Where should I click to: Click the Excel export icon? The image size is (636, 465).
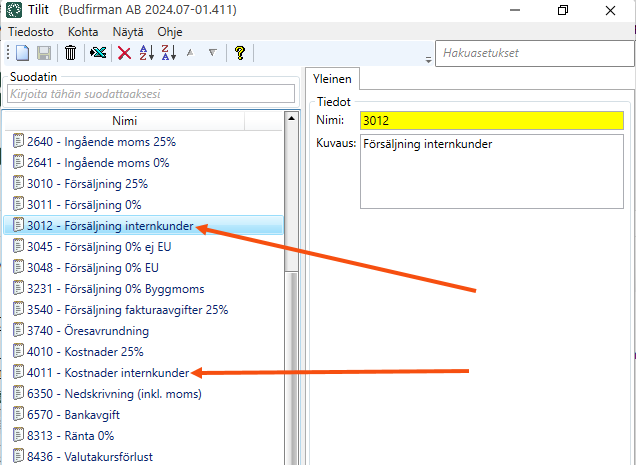pyautogui.click(x=98, y=53)
